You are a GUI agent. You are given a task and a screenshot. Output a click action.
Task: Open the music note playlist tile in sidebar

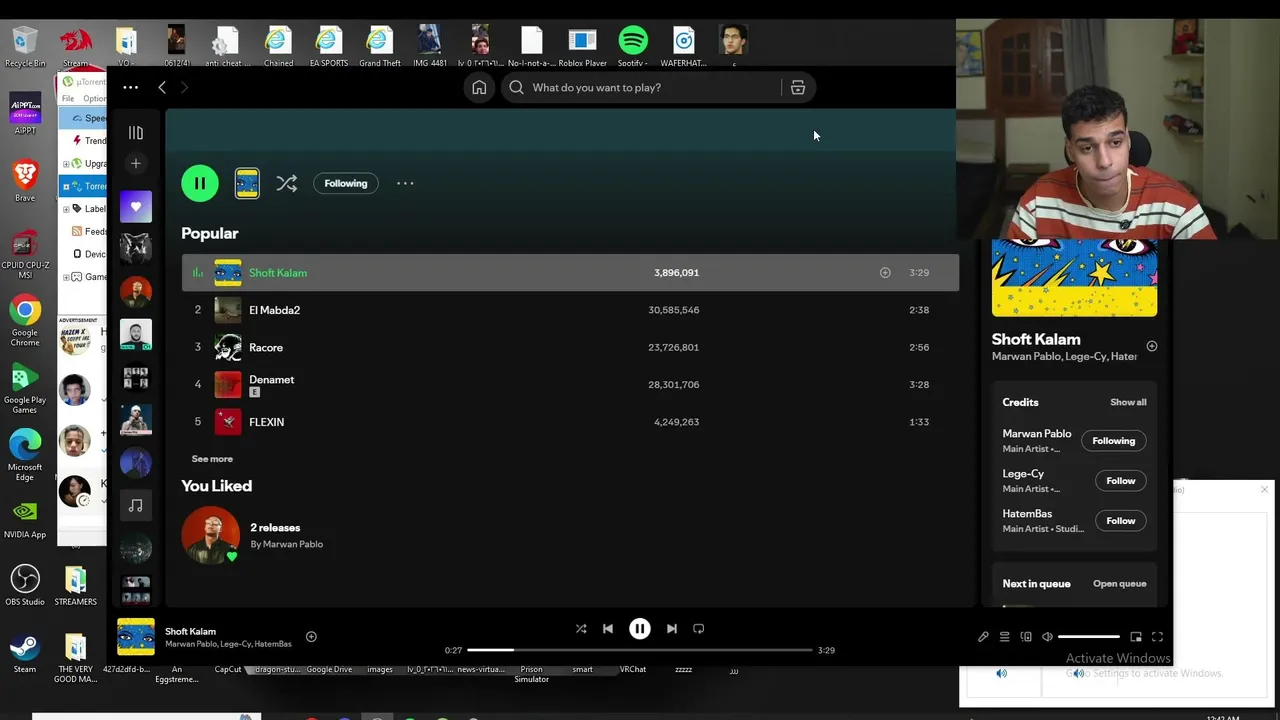[x=136, y=506]
